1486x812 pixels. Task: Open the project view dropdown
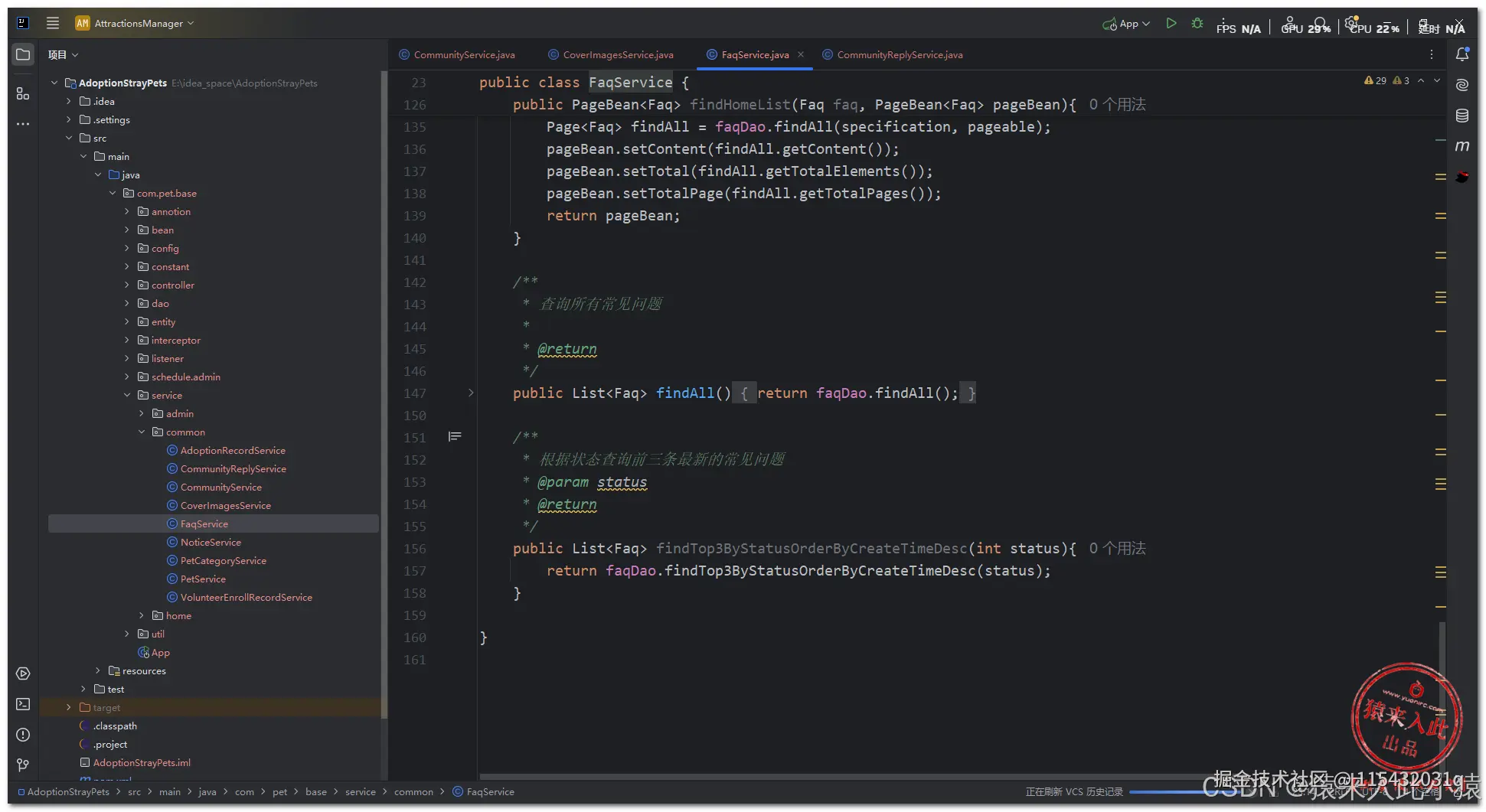(64, 55)
